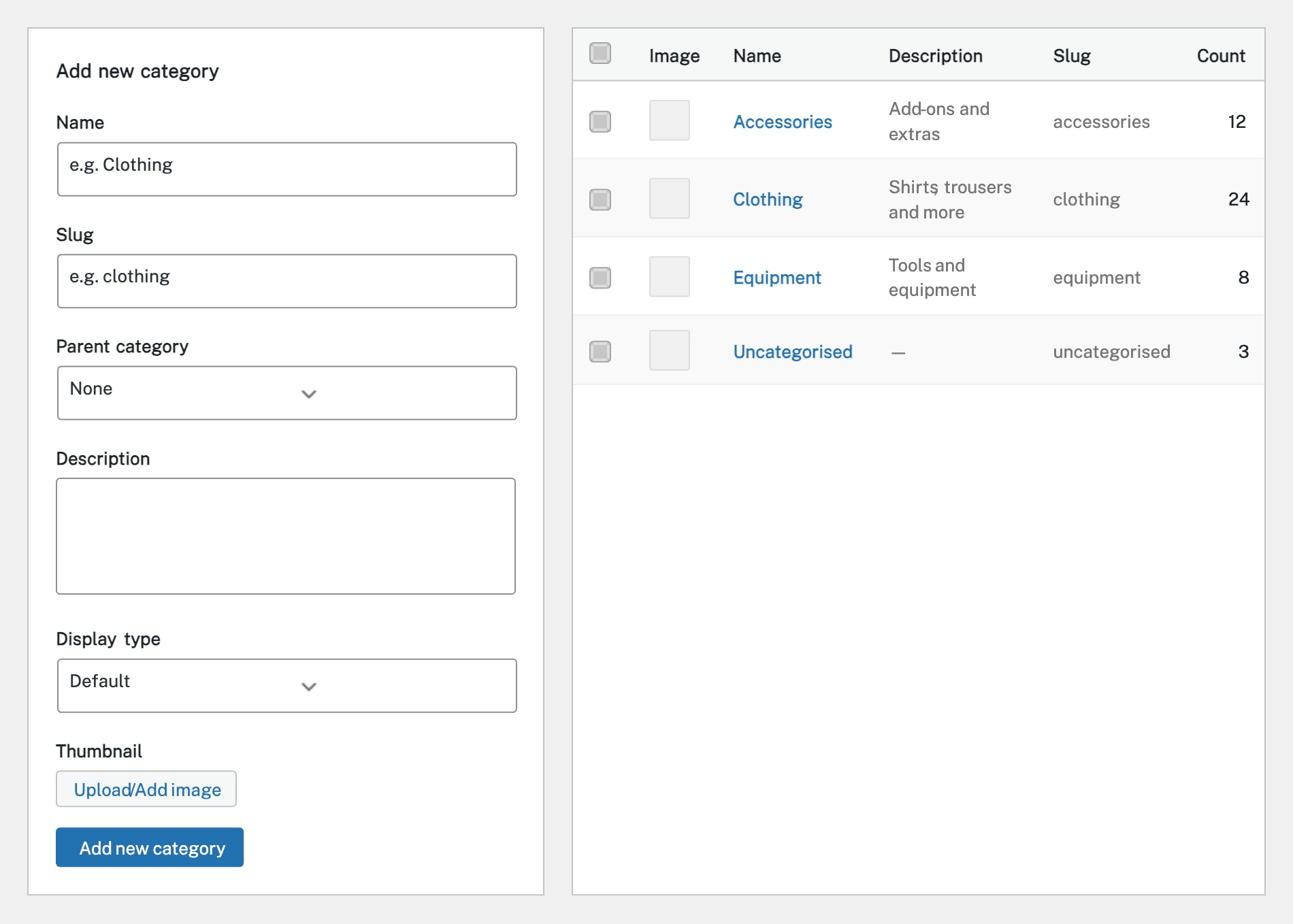This screenshot has width=1293, height=924.
Task: Click the 'Thumbnail' field label
Action: point(99,751)
